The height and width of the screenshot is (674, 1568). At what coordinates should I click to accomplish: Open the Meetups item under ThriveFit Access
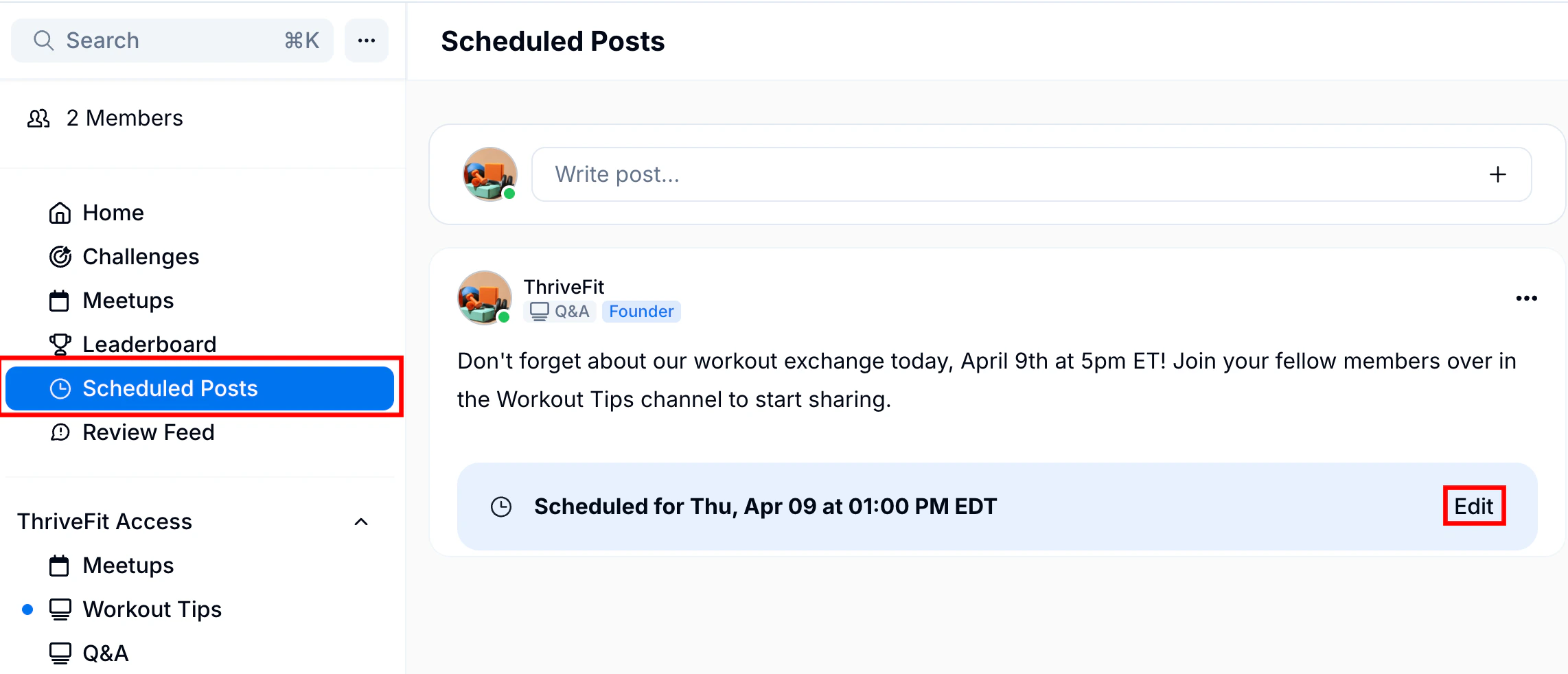click(128, 565)
